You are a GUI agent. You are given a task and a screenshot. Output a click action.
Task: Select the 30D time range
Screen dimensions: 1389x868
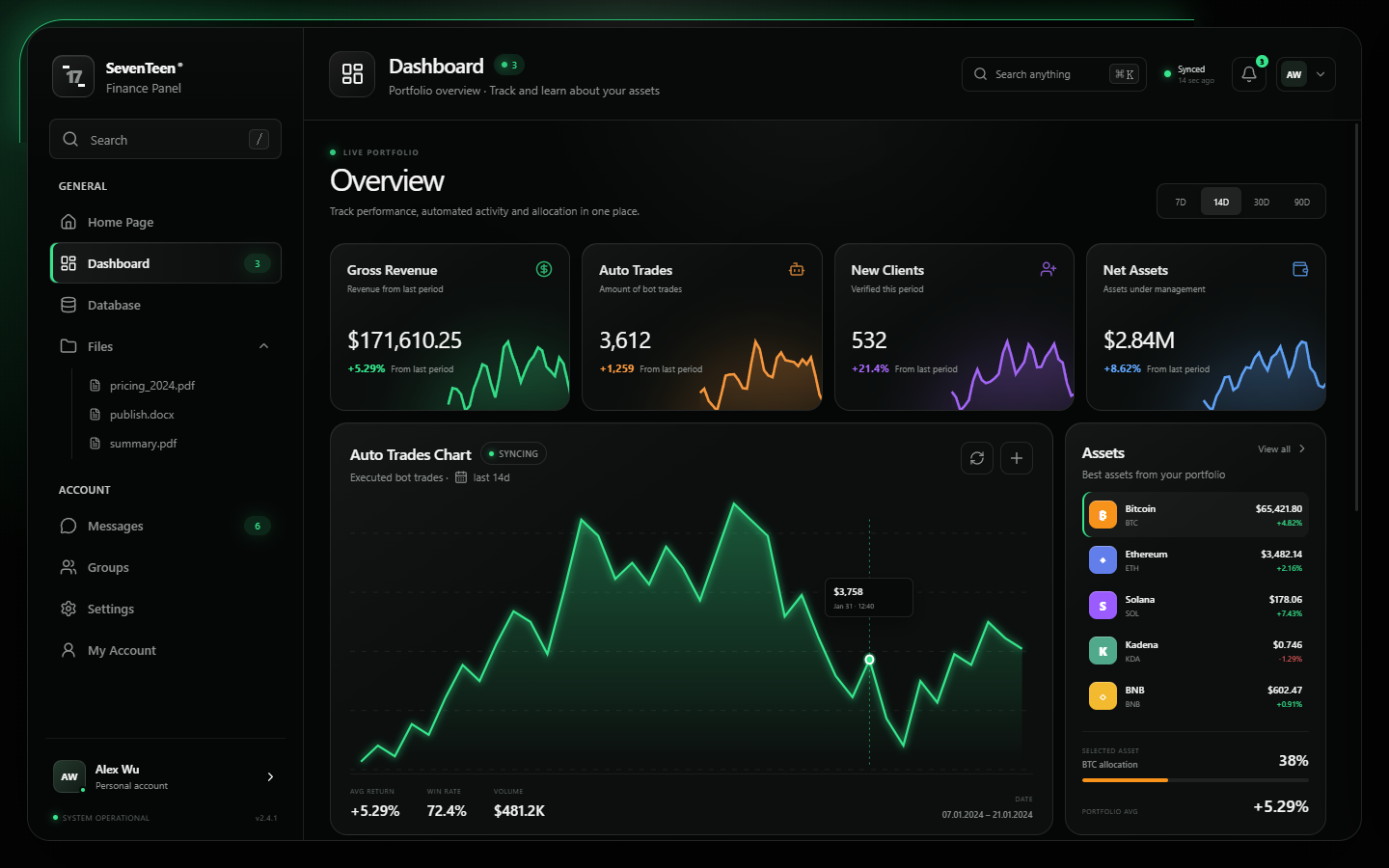1262,202
